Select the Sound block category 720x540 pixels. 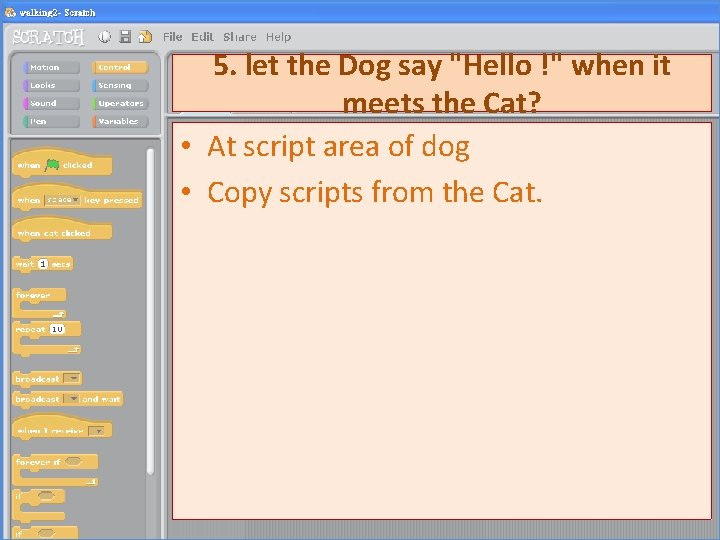pos(51,103)
